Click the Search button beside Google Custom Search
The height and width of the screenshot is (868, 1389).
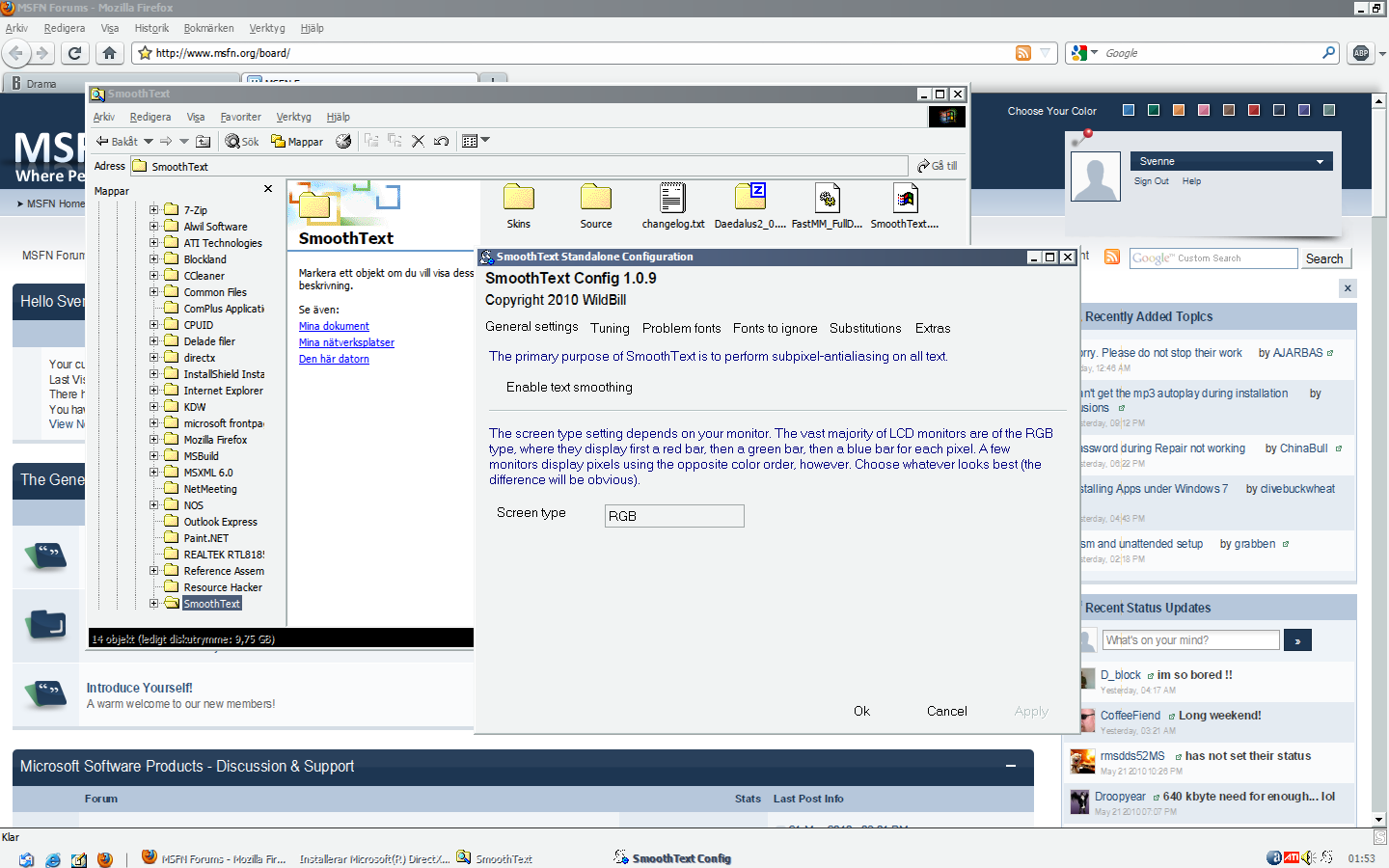tap(1324, 258)
